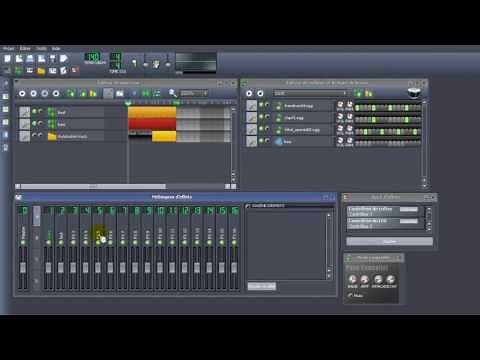Click the Add button in the controller rack
This screenshot has width=480, height=360.
pyautogui.click(x=389, y=242)
